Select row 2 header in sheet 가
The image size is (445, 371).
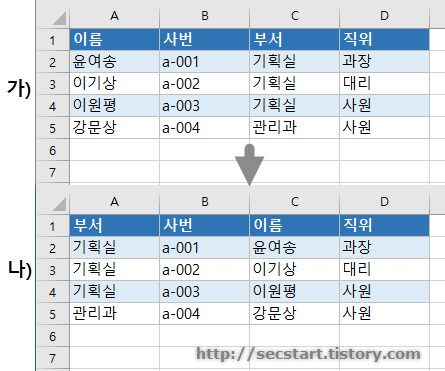[52, 62]
